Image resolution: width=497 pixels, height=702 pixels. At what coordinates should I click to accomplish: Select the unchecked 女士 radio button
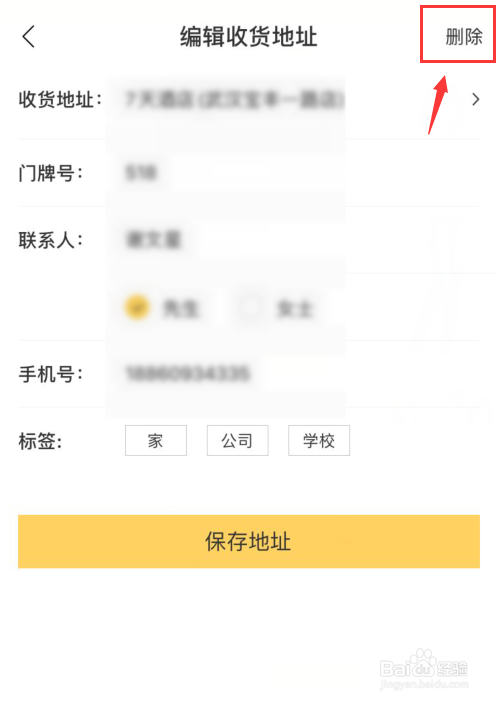(x=250, y=307)
